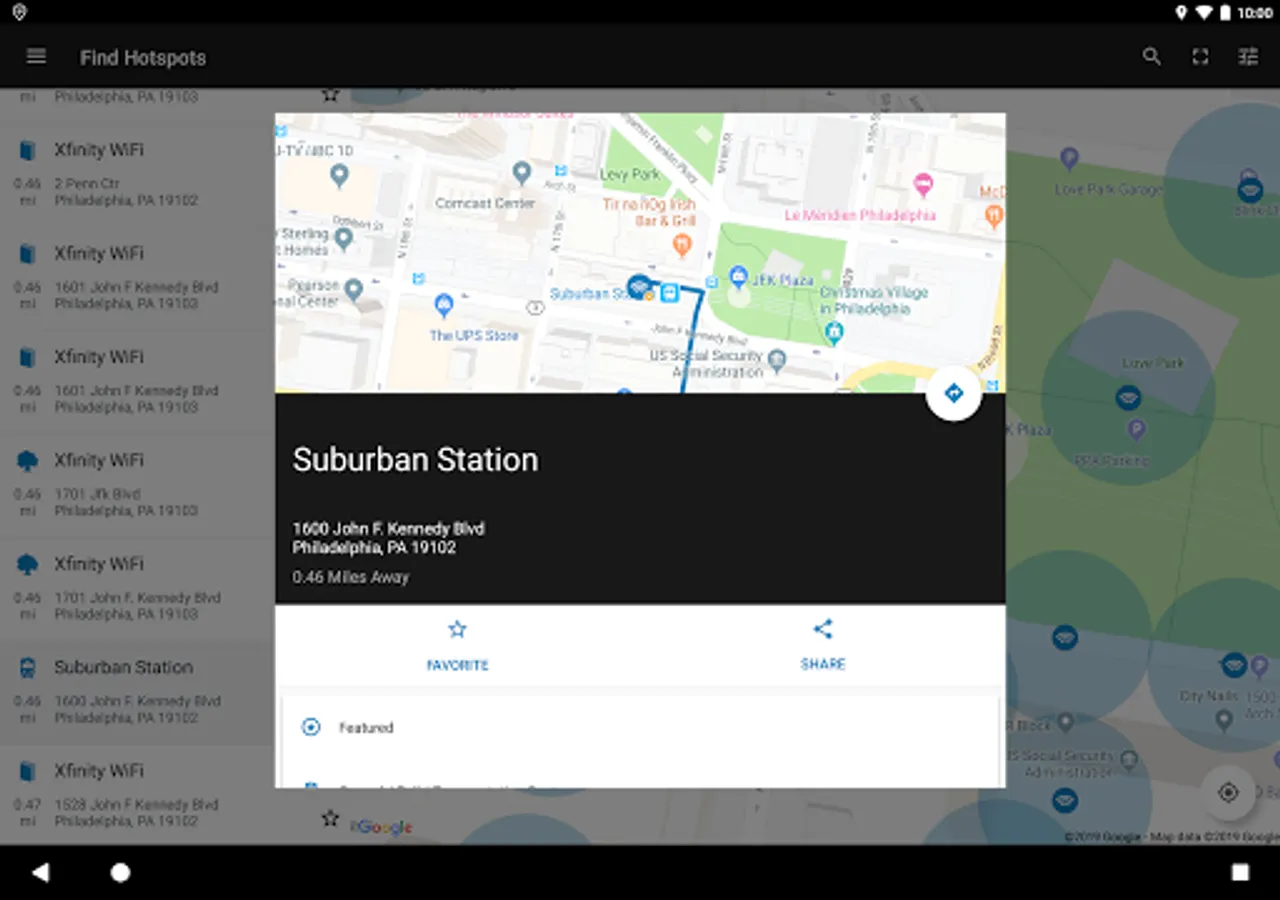
Task: Click the FAVORITE label
Action: click(x=457, y=665)
